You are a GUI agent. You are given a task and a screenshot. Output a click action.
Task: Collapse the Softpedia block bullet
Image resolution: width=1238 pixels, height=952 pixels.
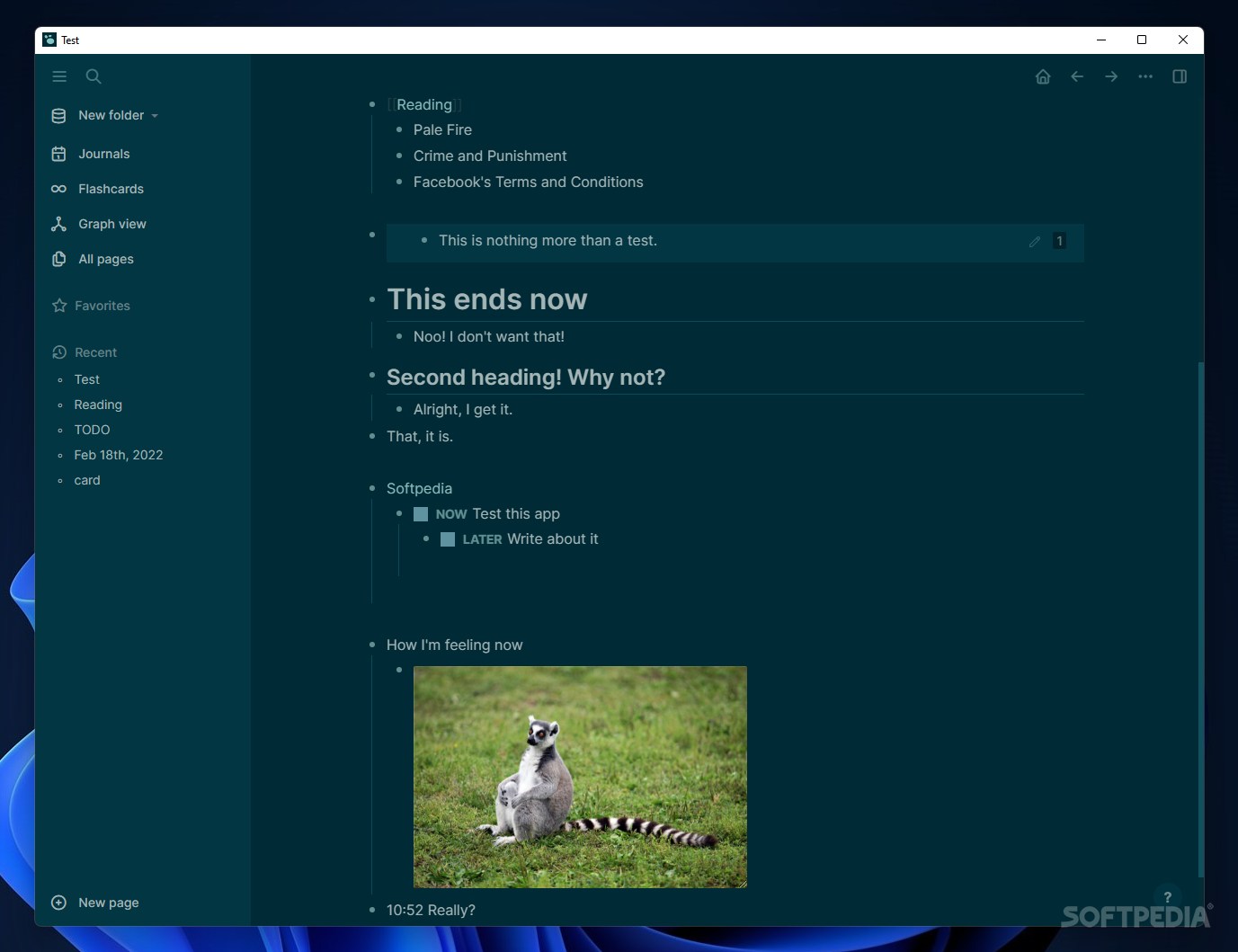372,488
